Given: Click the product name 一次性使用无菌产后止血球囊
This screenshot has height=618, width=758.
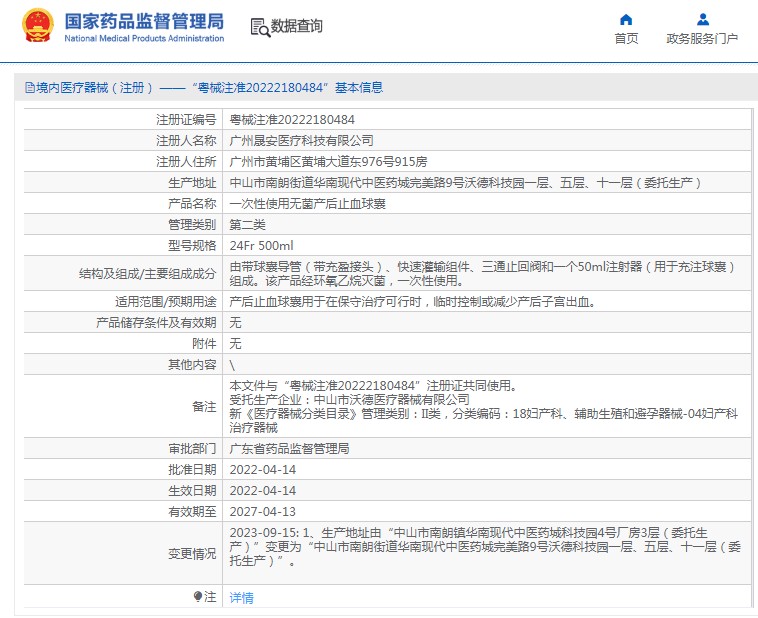Looking at the screenshot, I should pos(307,203).
